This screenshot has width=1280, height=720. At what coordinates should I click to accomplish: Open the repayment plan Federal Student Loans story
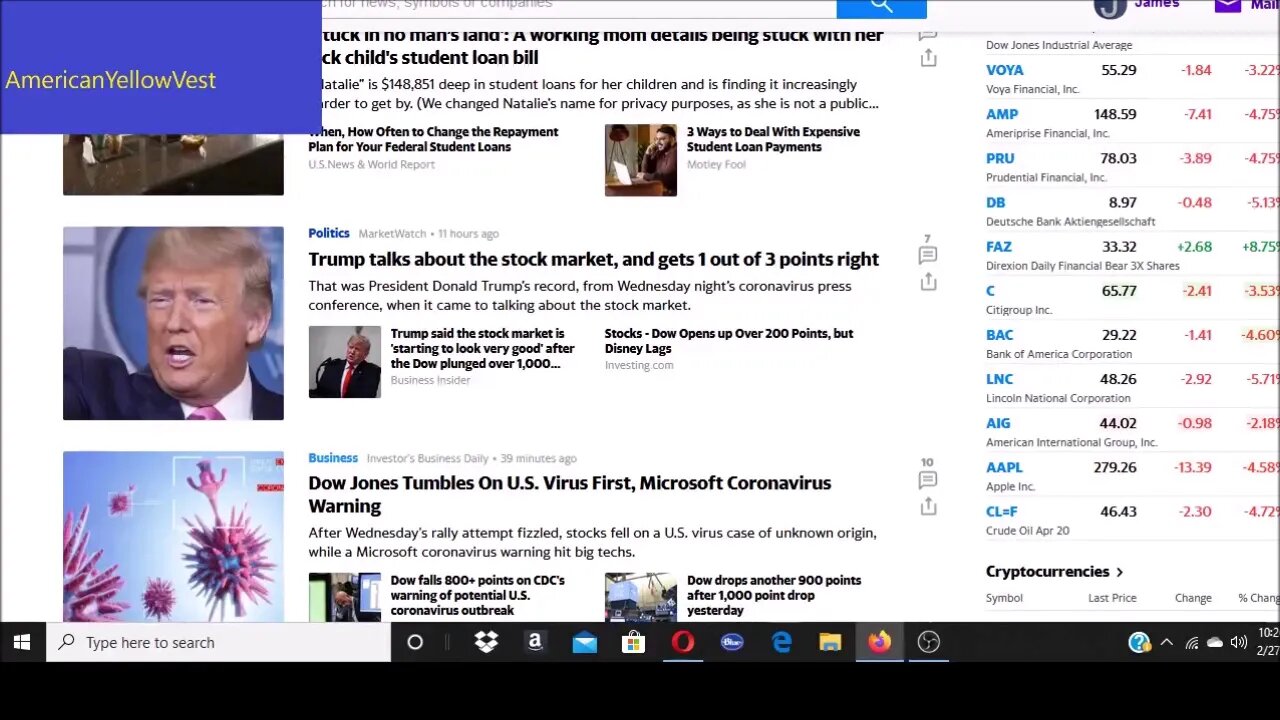click(433, 139)
